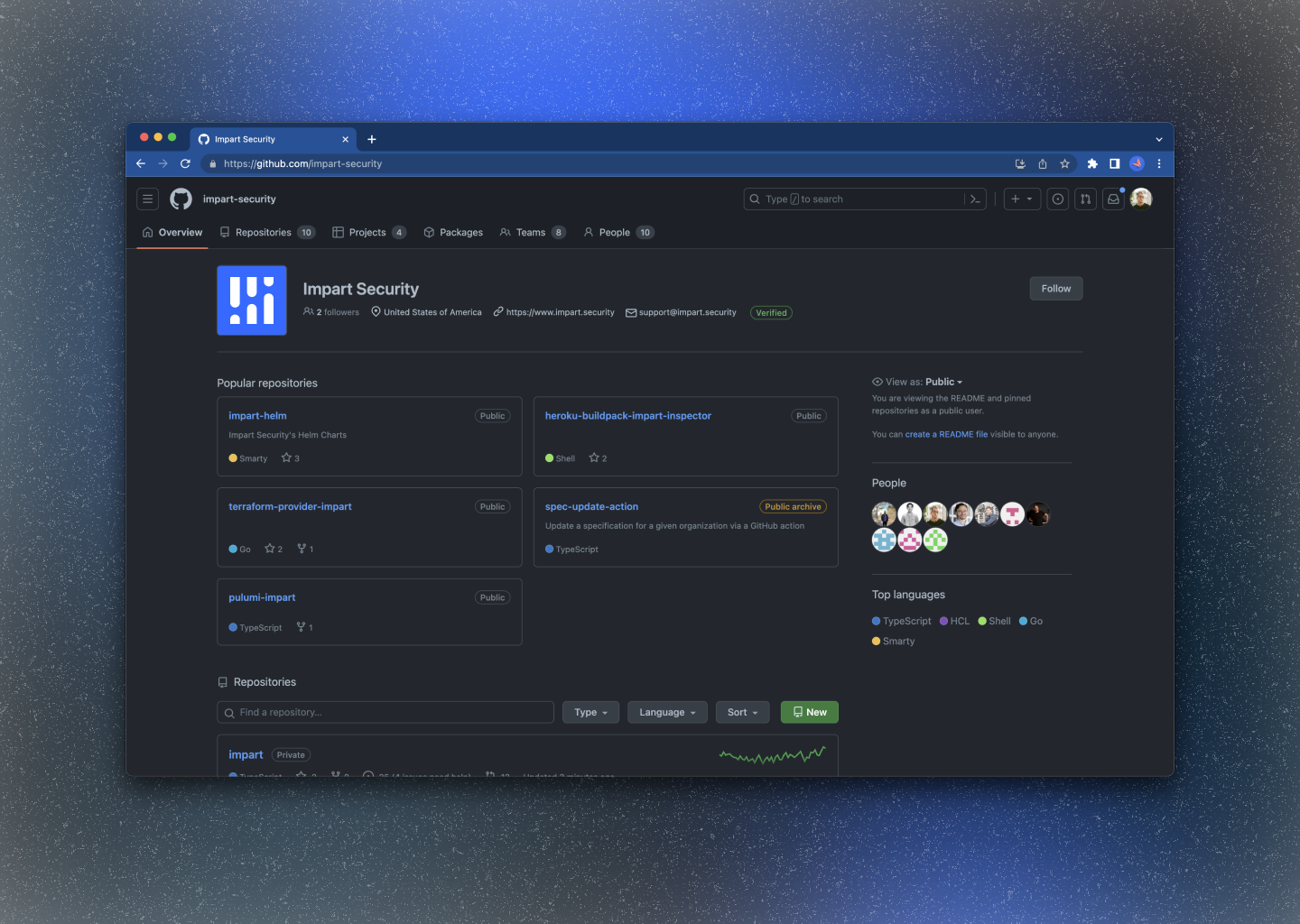Go back to the previous page
The height and width of the screenshot is (924, 1300).
click(141, 164)
